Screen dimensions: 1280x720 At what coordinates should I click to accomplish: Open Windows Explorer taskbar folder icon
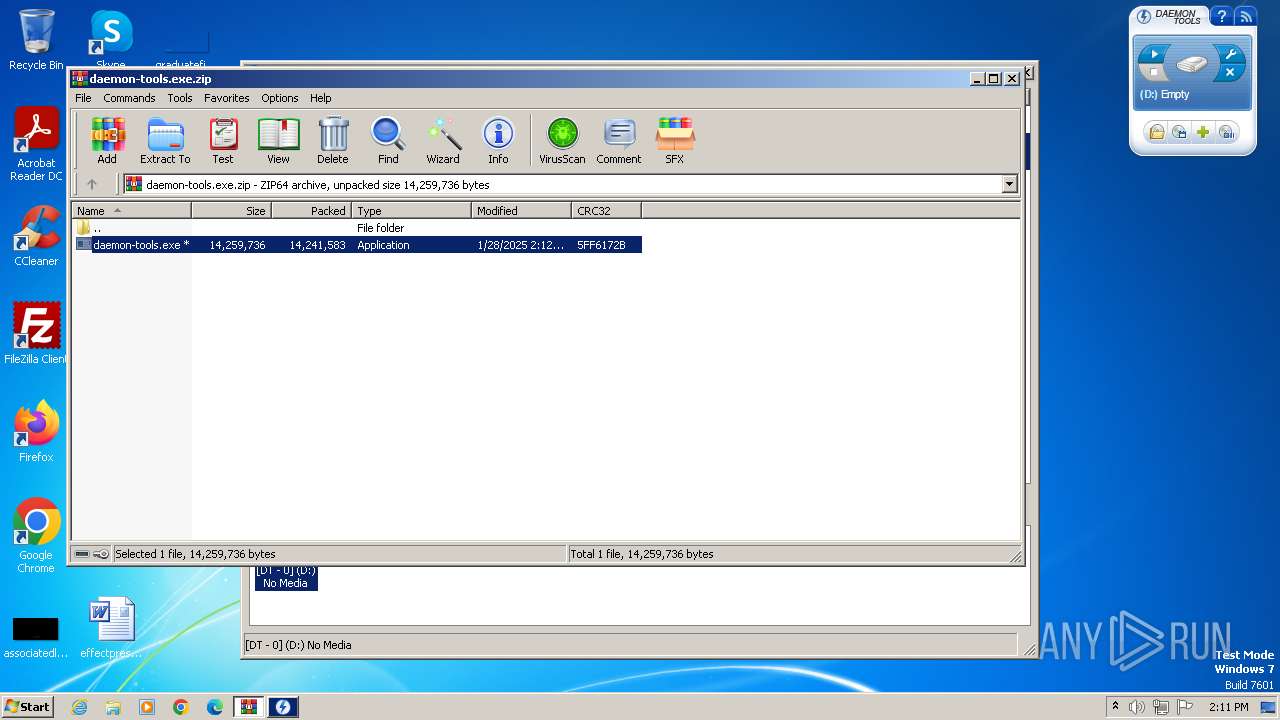tap(113, 707)
